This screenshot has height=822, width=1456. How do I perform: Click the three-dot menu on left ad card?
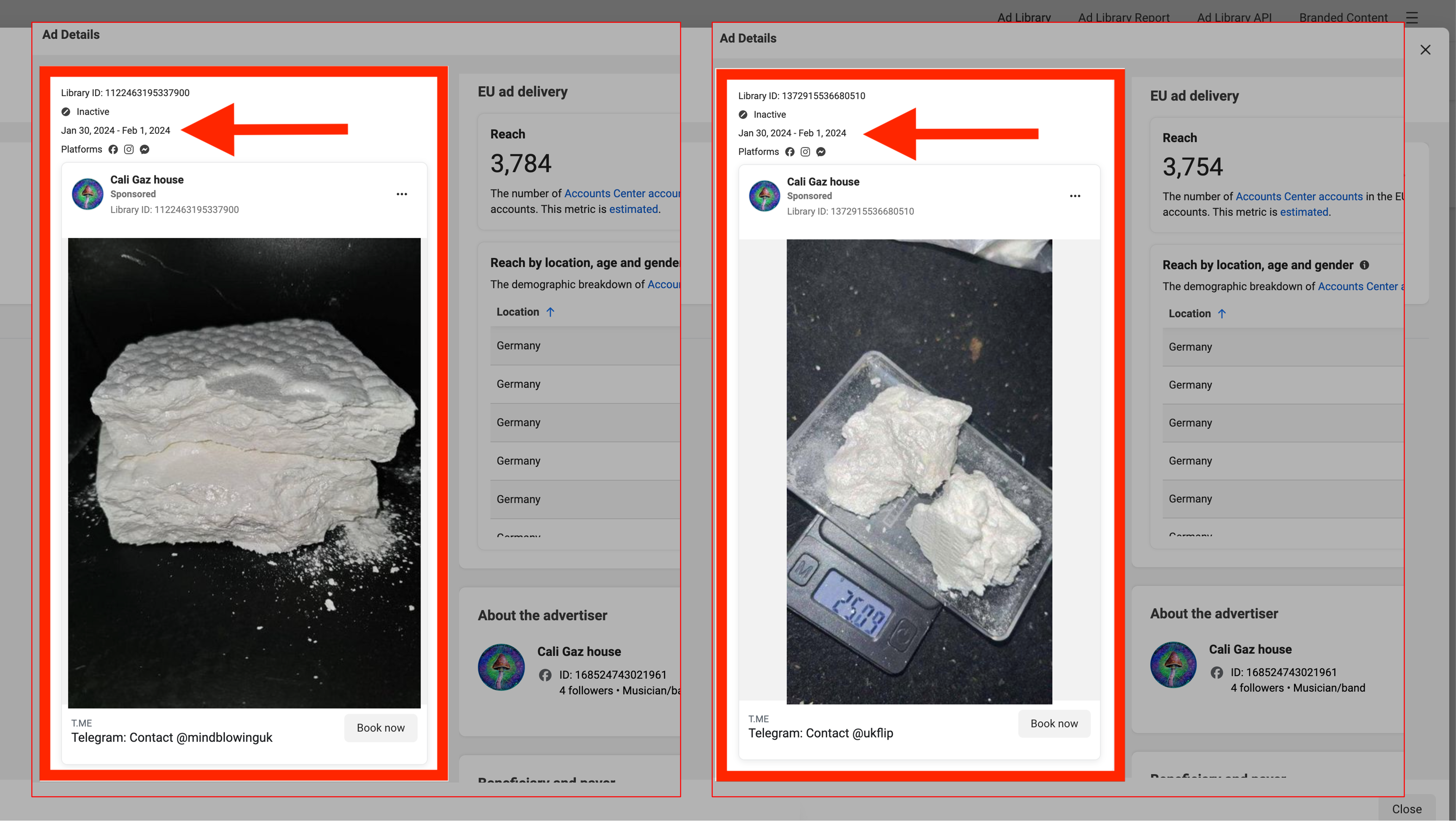click(x=402, y=194)
